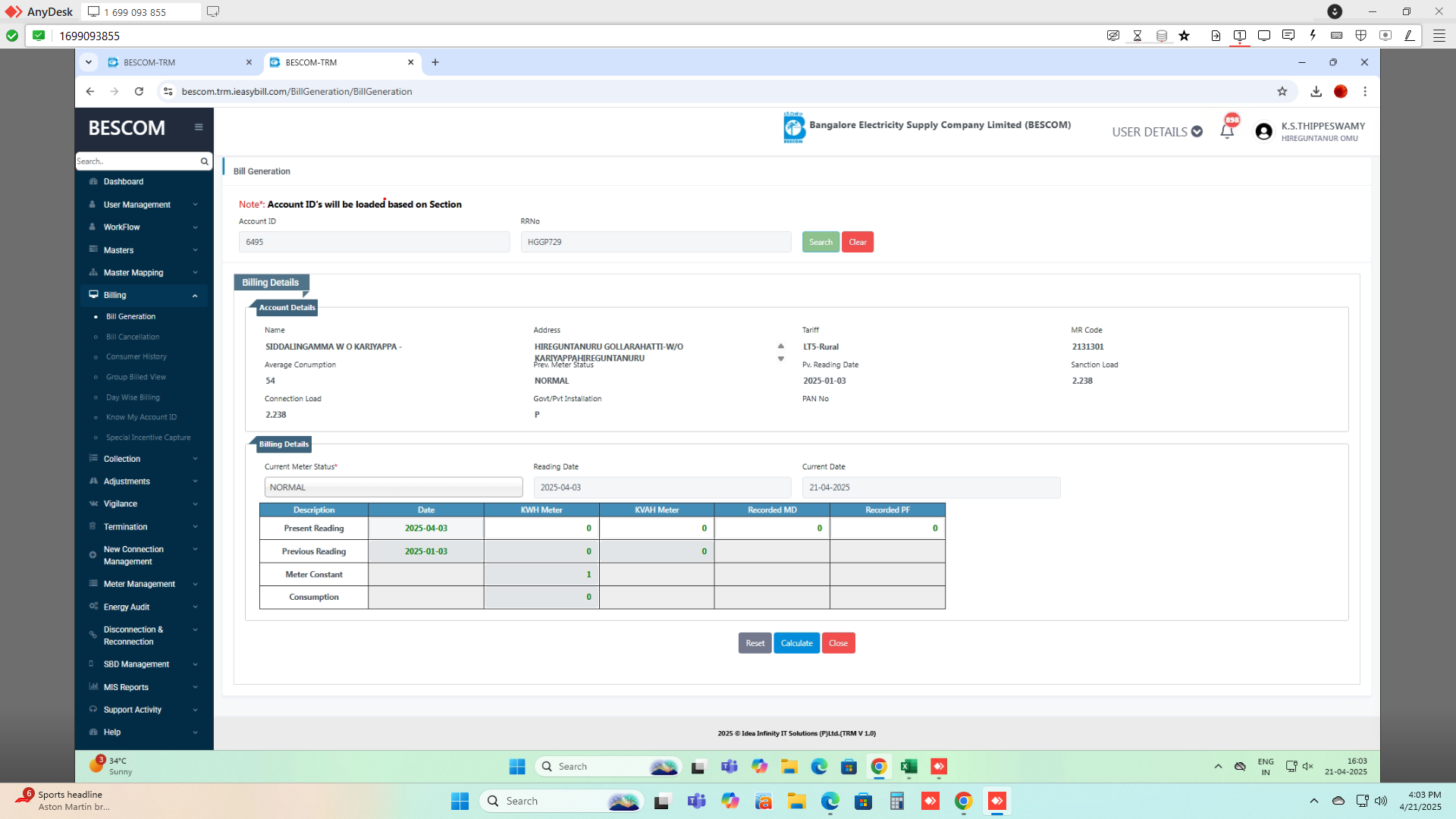The image size is (1456, 819).
Task: Open Know My Account ID item
Action: (x=141, y=418)
